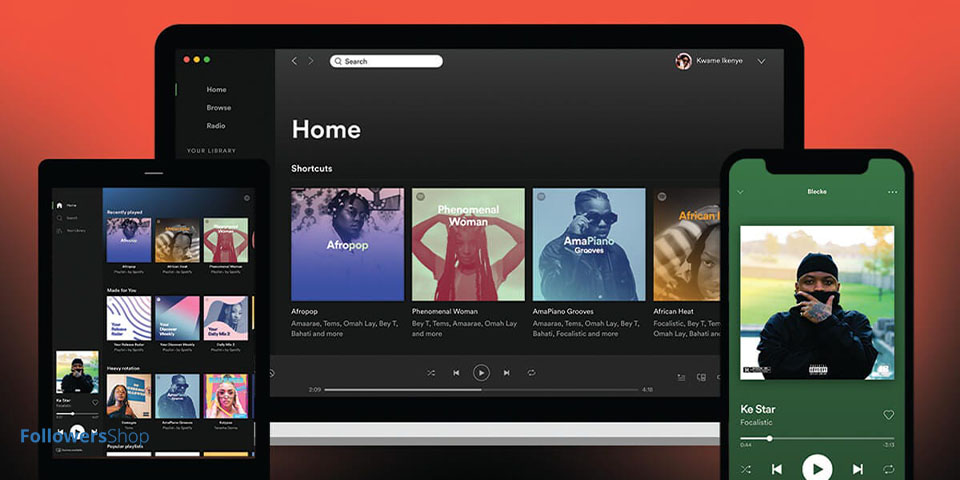This screenshot has height=480, width=960.
Task: Open Your Discover Weekly on the tablet
Action: (178, 318)
